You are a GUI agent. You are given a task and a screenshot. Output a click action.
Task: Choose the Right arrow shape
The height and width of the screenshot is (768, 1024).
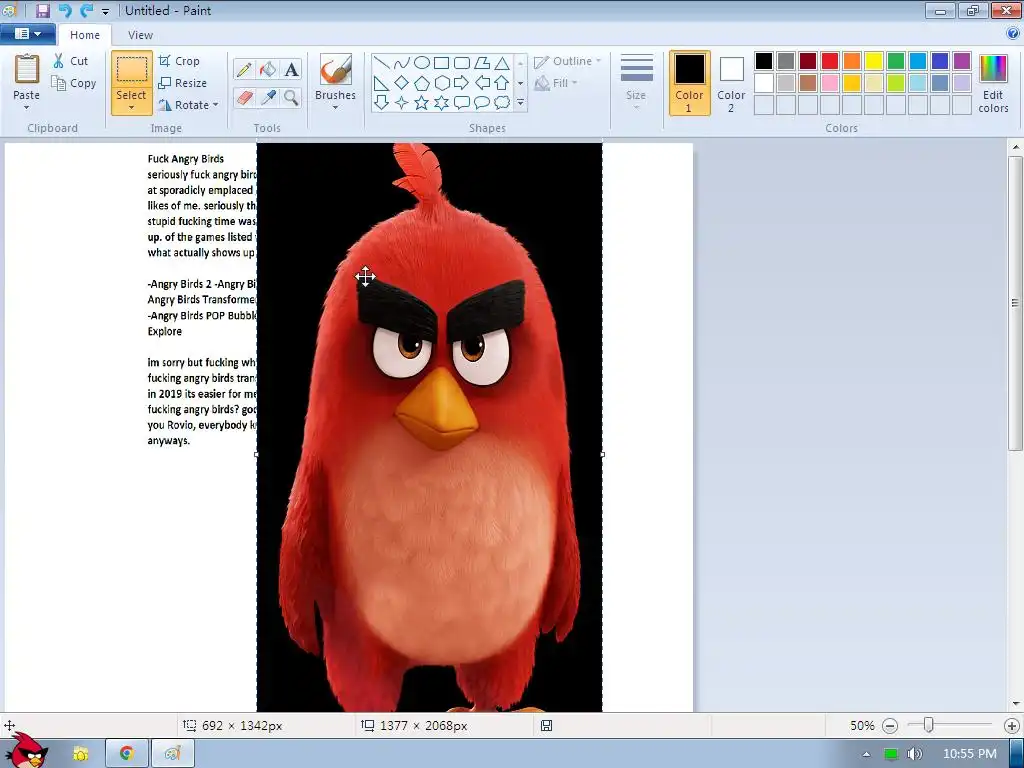(x=462, y=83)
